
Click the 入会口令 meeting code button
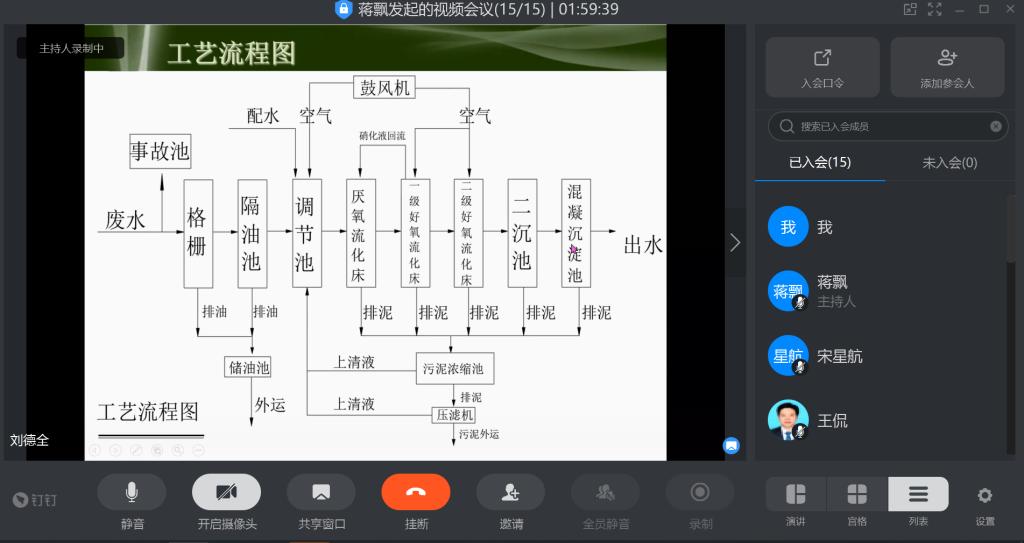click(822, 67)
